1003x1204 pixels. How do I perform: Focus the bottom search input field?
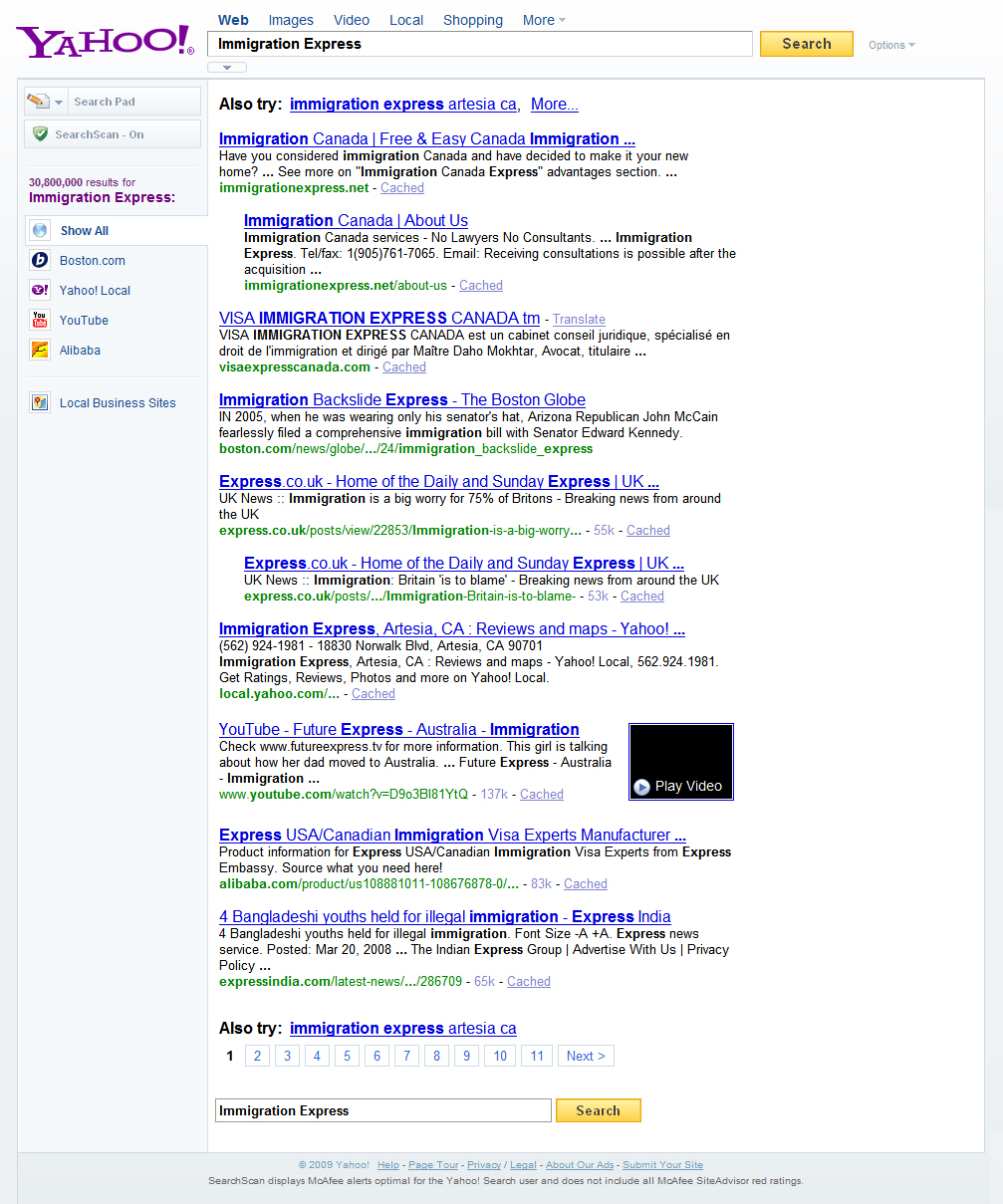[x=383, y=1110]
